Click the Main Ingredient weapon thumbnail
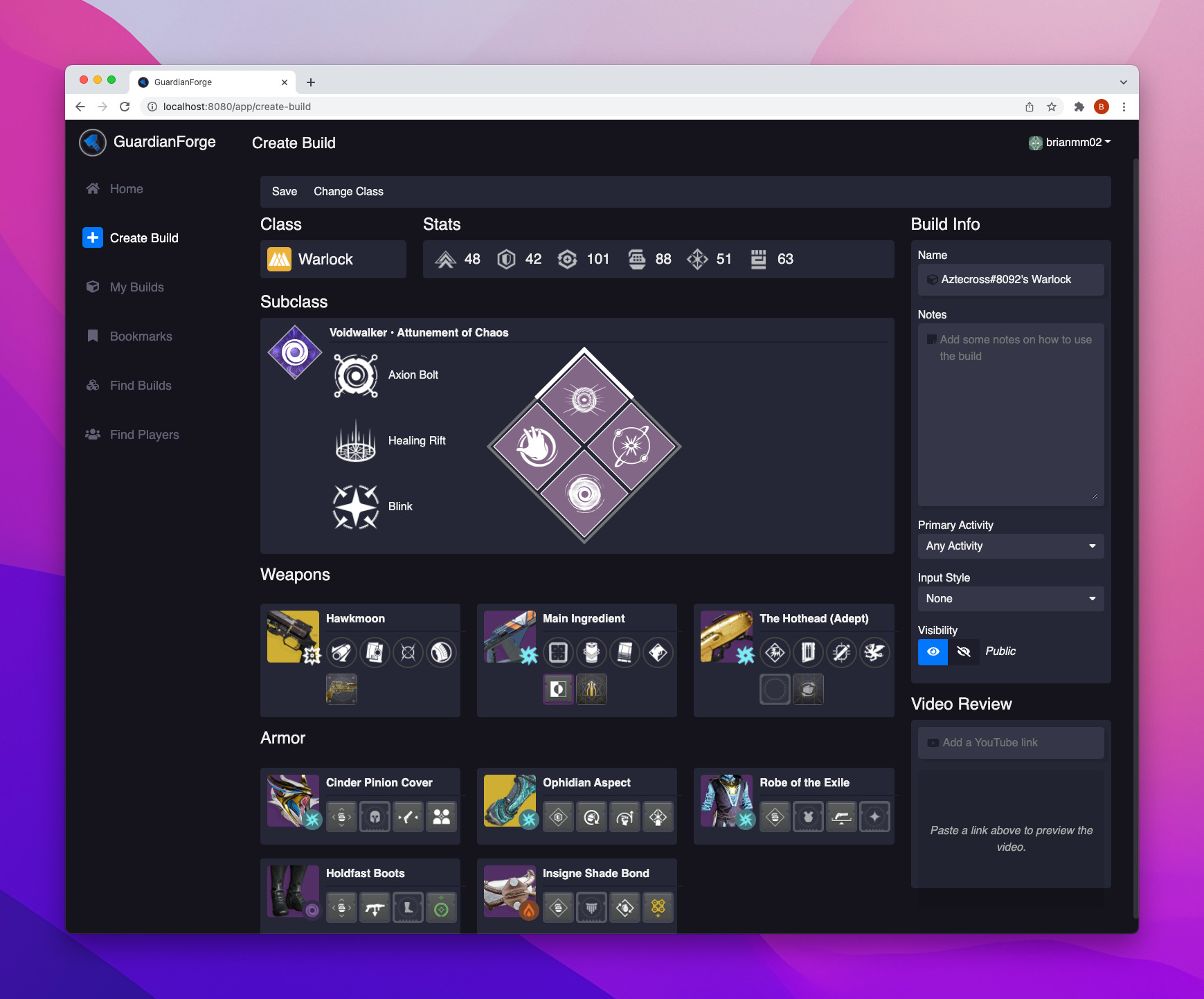The height and width of the screenshot is (999, 1204). [x=510, y=637]
